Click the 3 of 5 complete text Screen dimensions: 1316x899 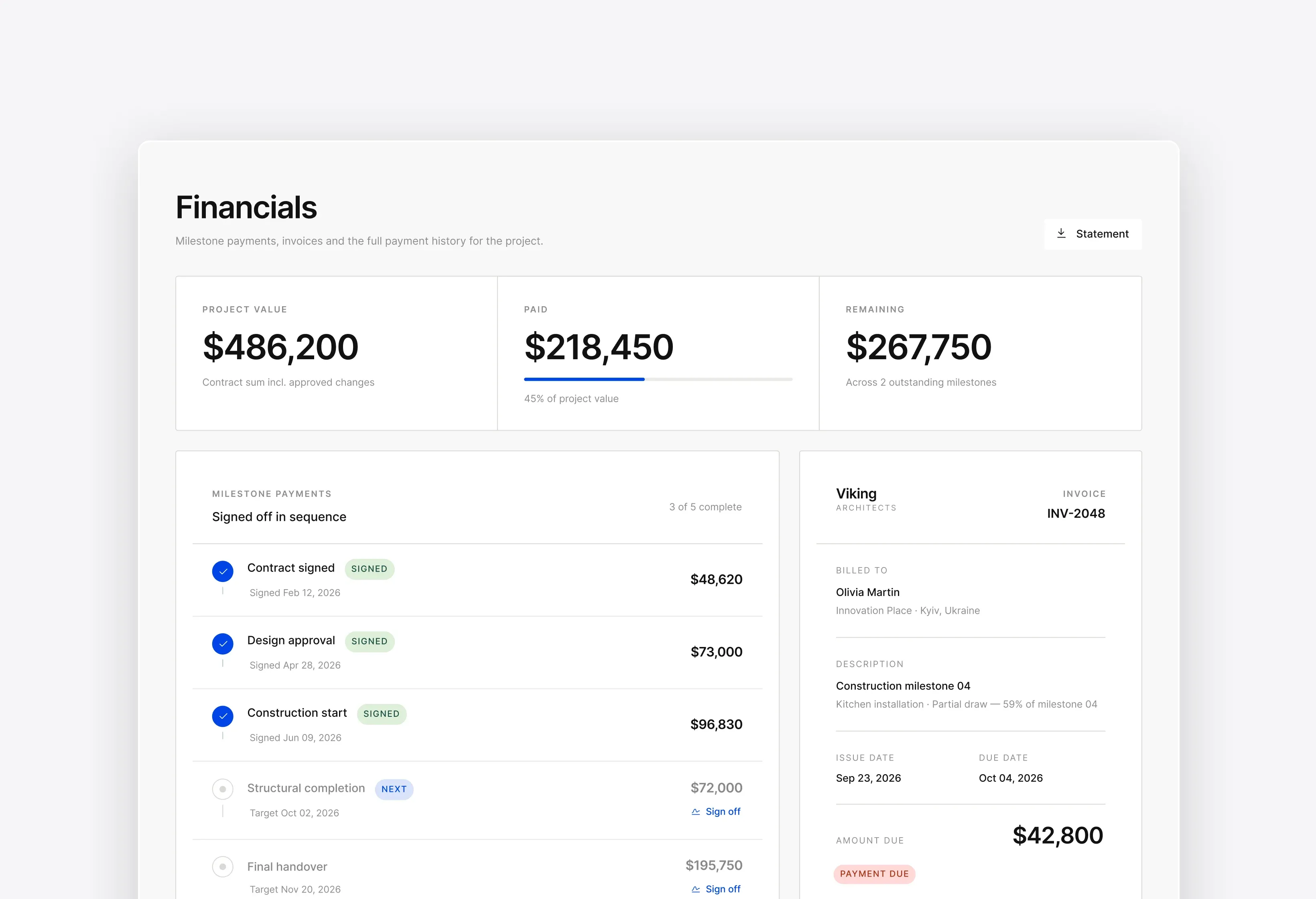click(705, 507)
